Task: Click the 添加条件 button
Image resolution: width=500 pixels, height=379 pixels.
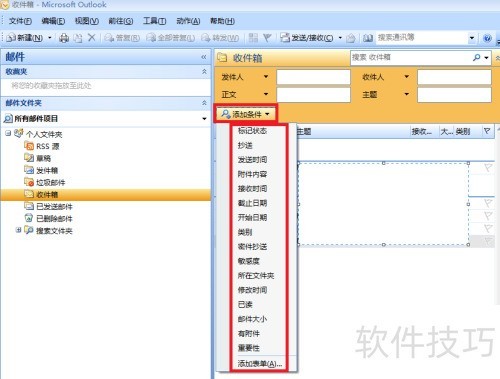Action: click(245, 114)
